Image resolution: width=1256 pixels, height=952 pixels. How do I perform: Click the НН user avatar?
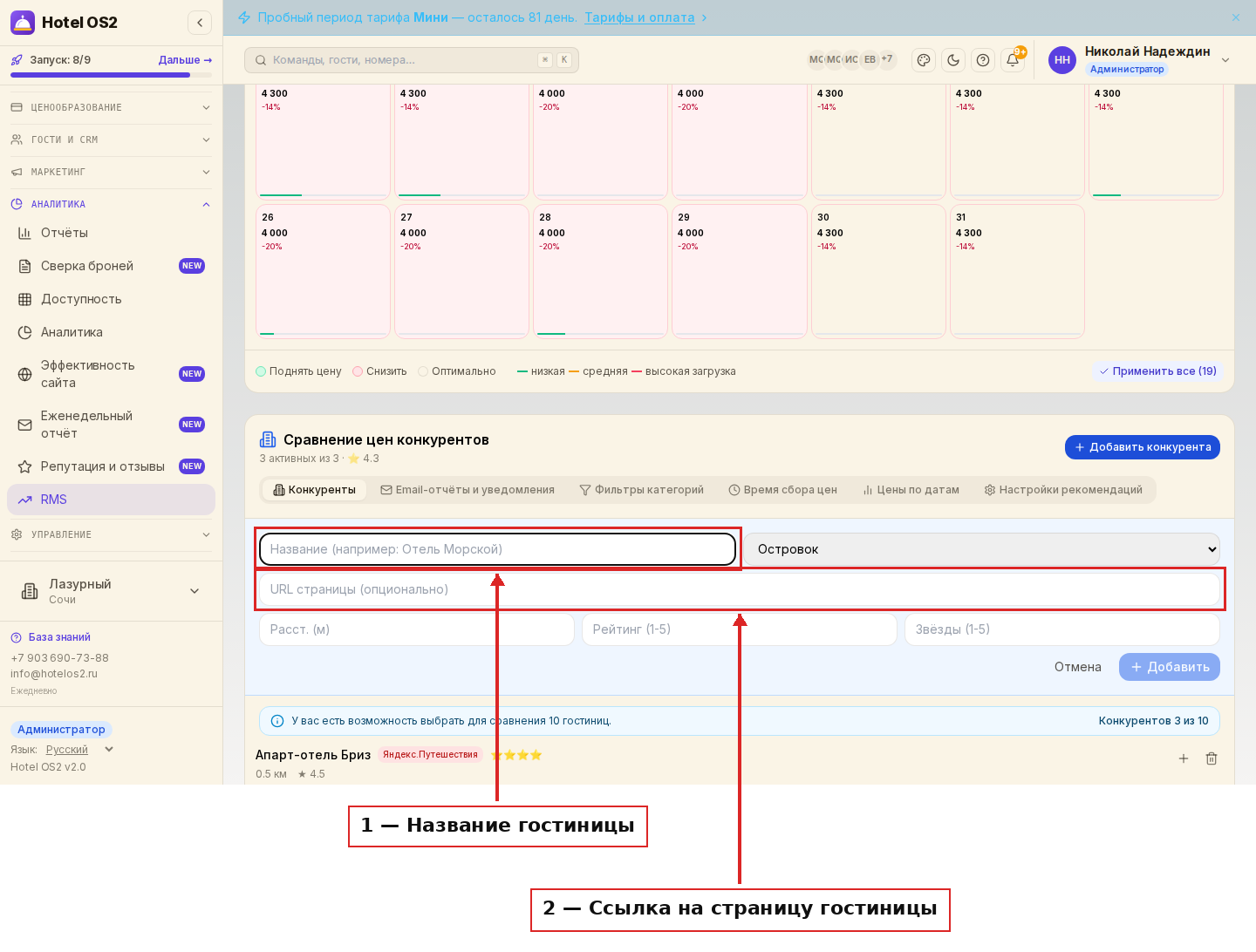tap(1062, 60)
